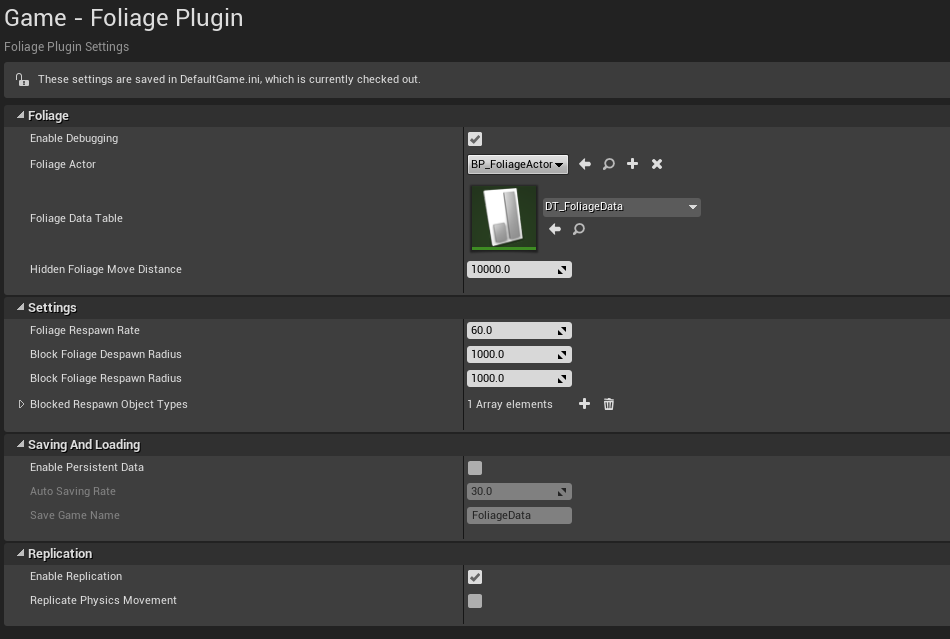This screenshot has width=950, height=639.
Task: Click Block Foliage Respawn Radius value field
Action: pos(519,379)
